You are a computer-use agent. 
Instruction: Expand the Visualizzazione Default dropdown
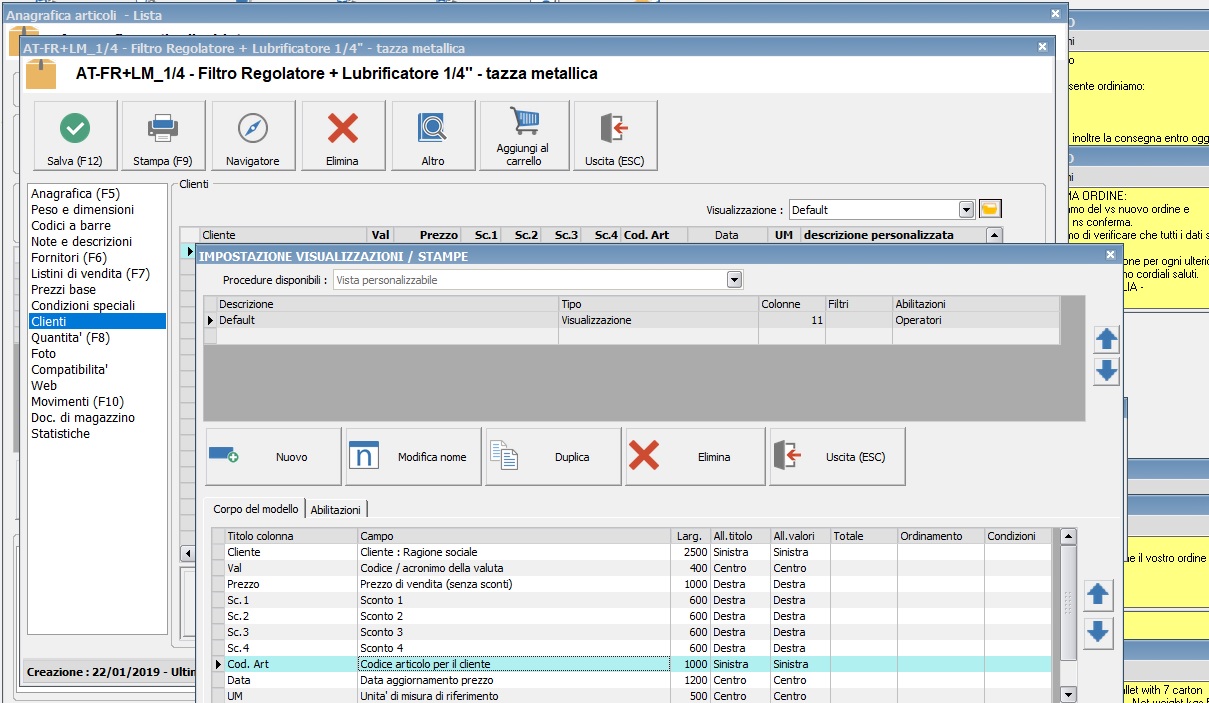(x=966, y=210)
